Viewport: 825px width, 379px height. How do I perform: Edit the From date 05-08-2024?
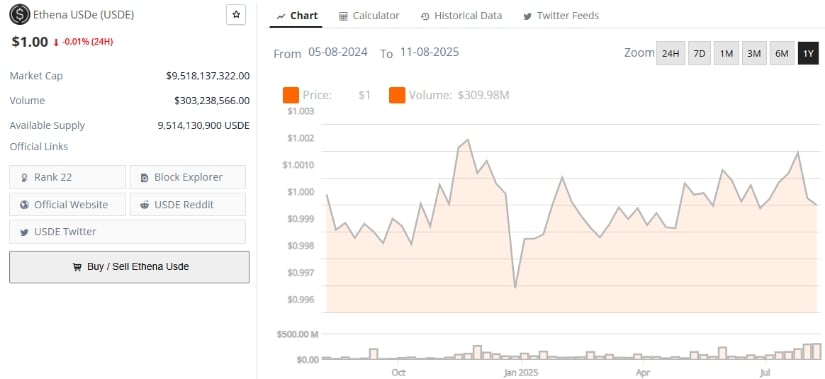[x=338, y=52]
